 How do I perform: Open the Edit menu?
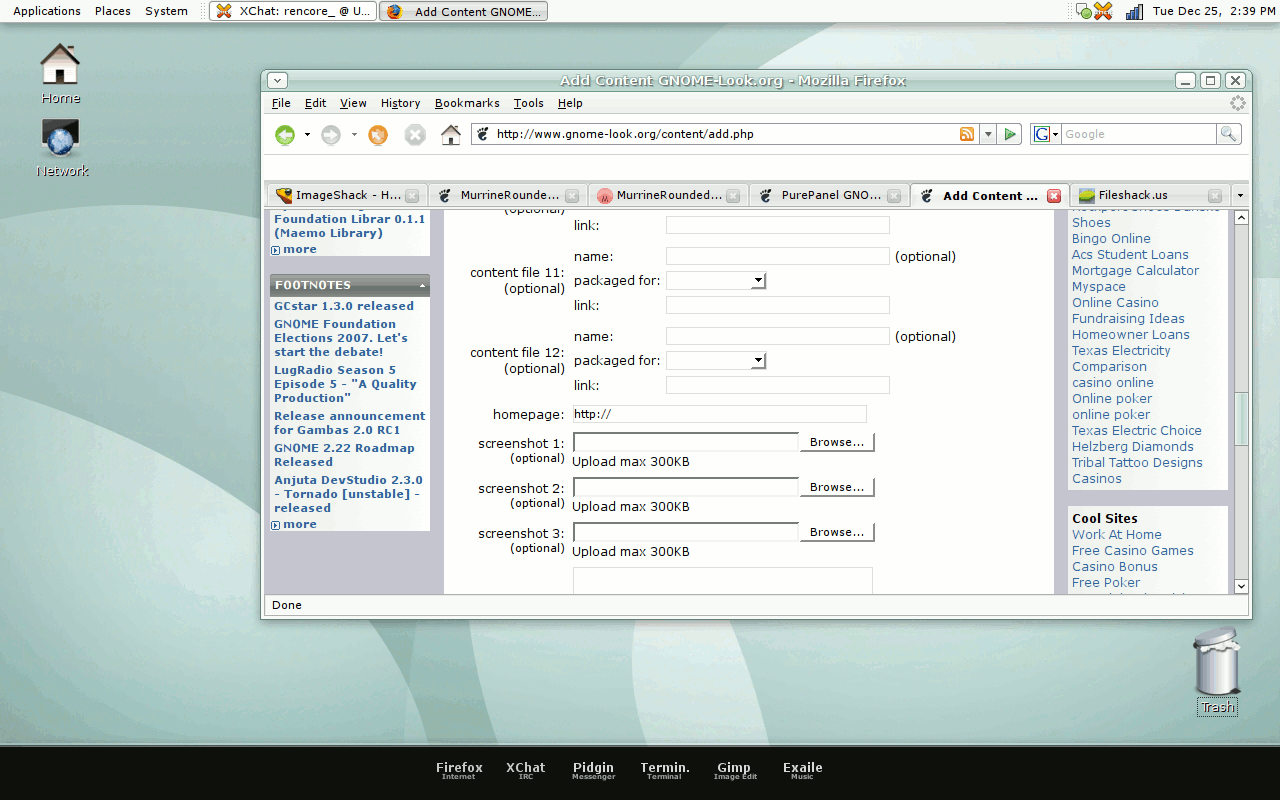316,103
